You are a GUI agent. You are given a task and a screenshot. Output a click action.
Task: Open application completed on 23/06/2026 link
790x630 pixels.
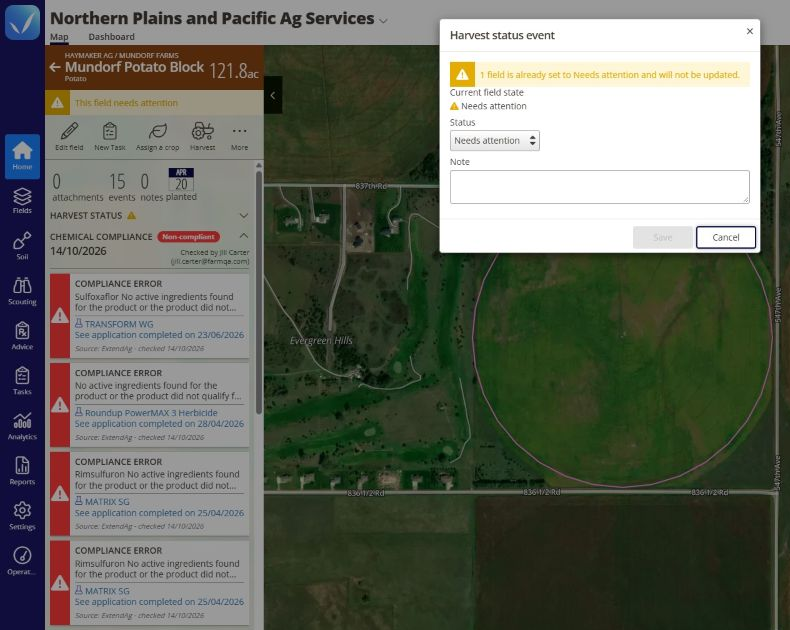point(159,335)
